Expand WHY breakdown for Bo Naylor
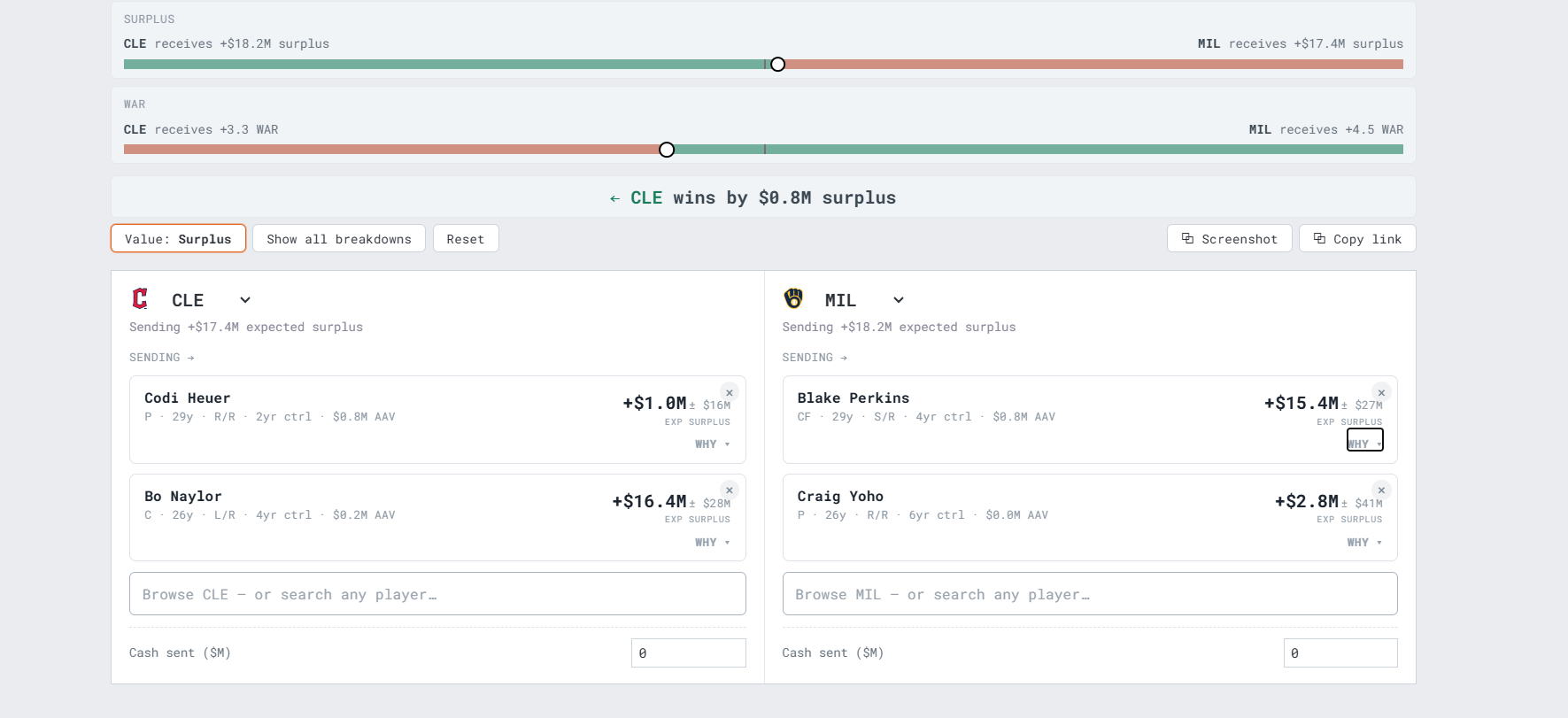Screen dimensions: 1568x718 tap(713, 543)
